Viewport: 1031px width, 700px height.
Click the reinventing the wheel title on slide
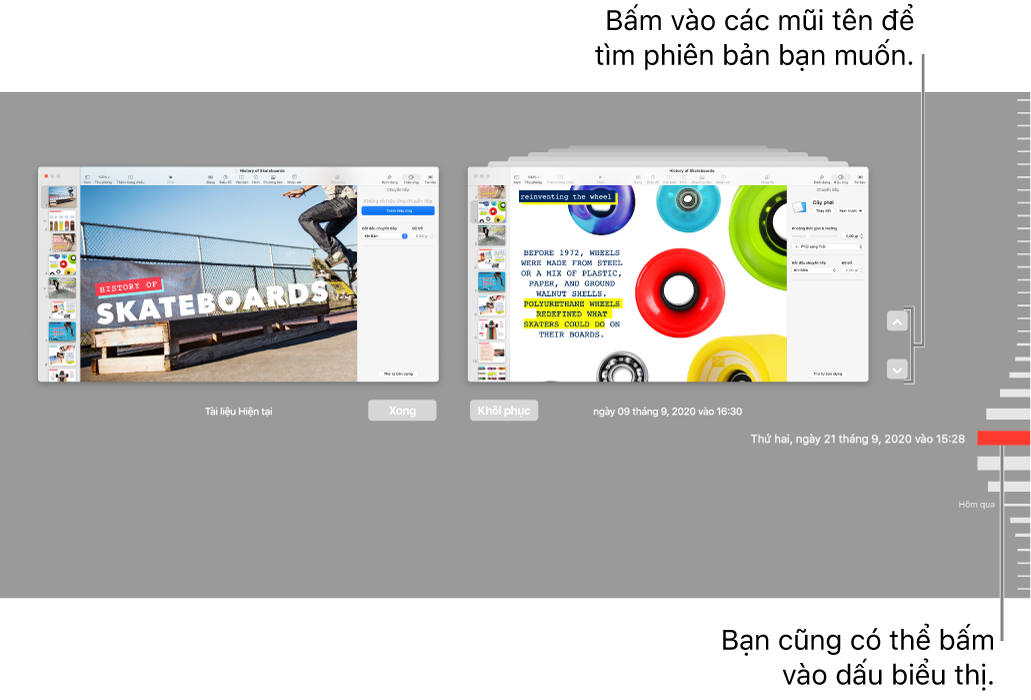[566, 197]
